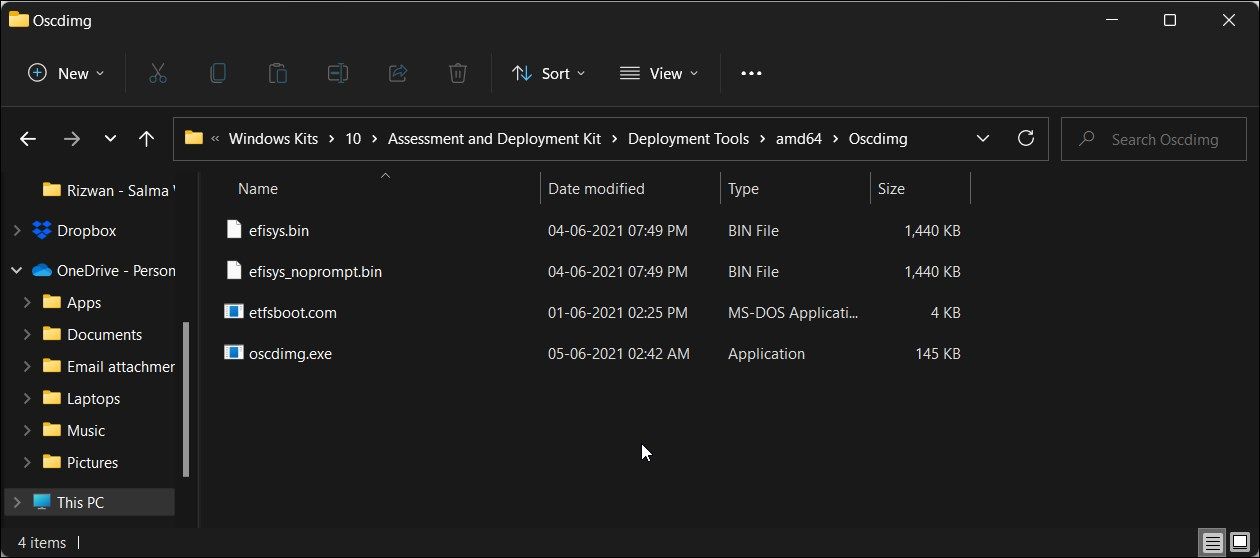This screenshot has height=558, width=1260.
Task: Go up one folder level arrow
Action: (x=146, y=139)
